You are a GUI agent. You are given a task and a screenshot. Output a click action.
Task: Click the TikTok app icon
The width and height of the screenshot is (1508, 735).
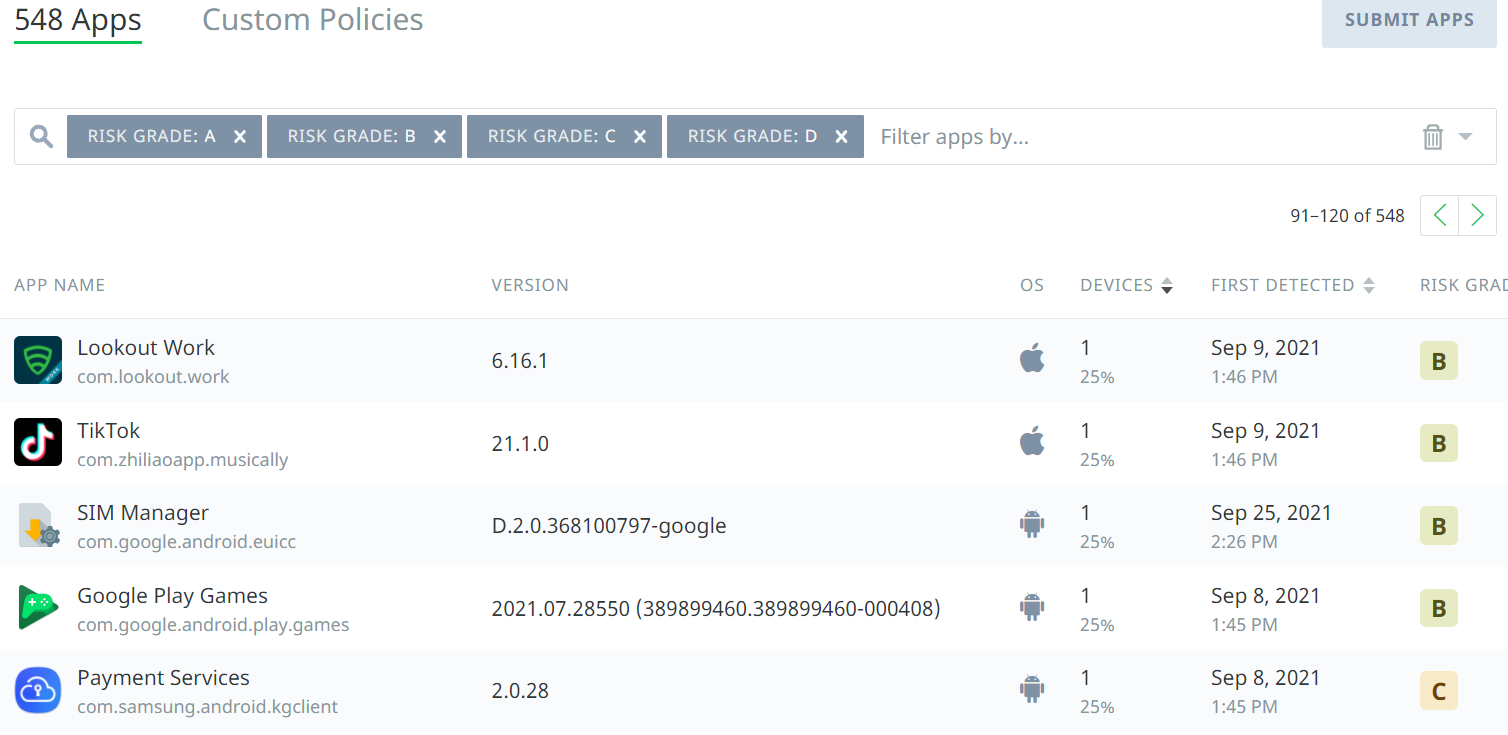[x=38, y=443]
